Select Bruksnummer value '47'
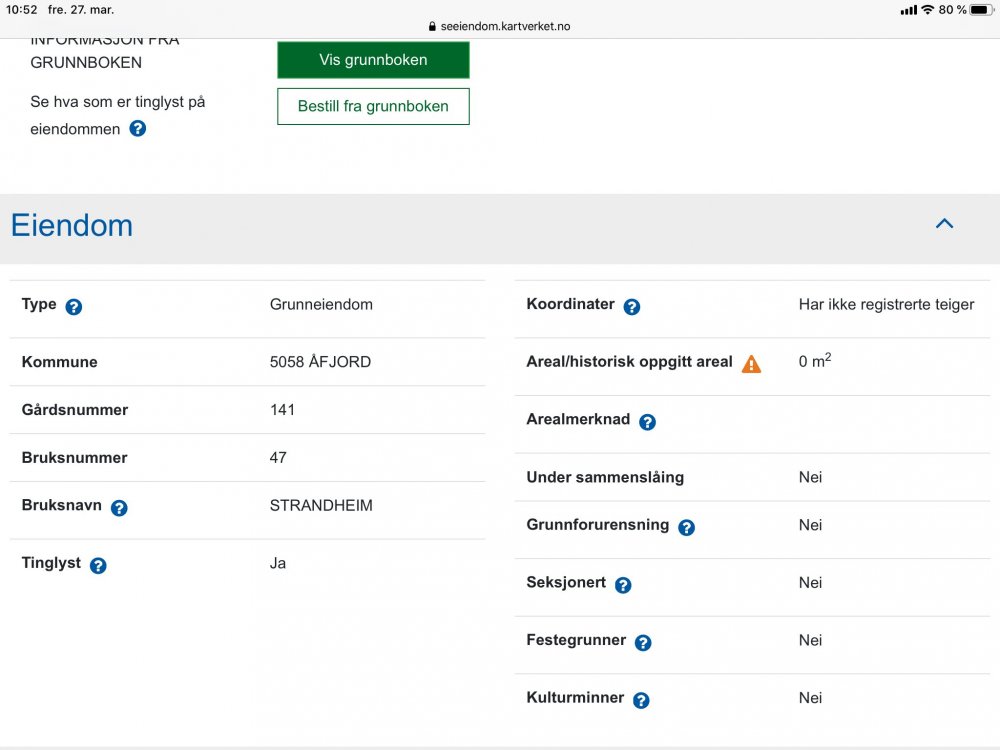This screenshot has width=1000, height=750. click(278, 457)
